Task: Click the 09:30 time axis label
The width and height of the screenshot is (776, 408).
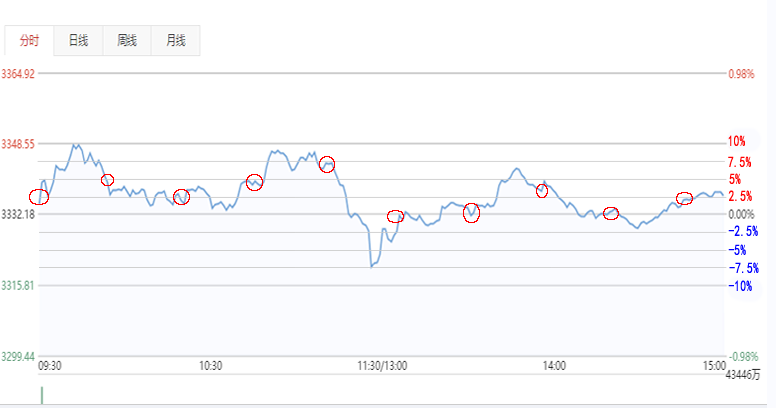Action: 50,367
